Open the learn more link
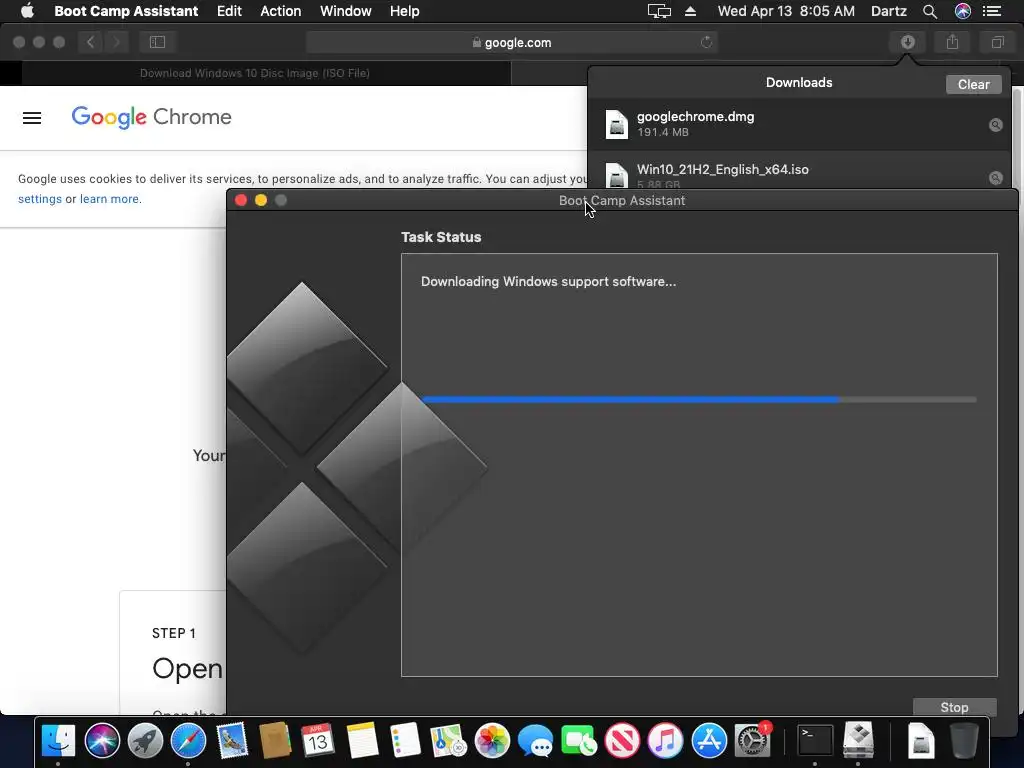Screen dimensions: 1024x768 (109, 199)
